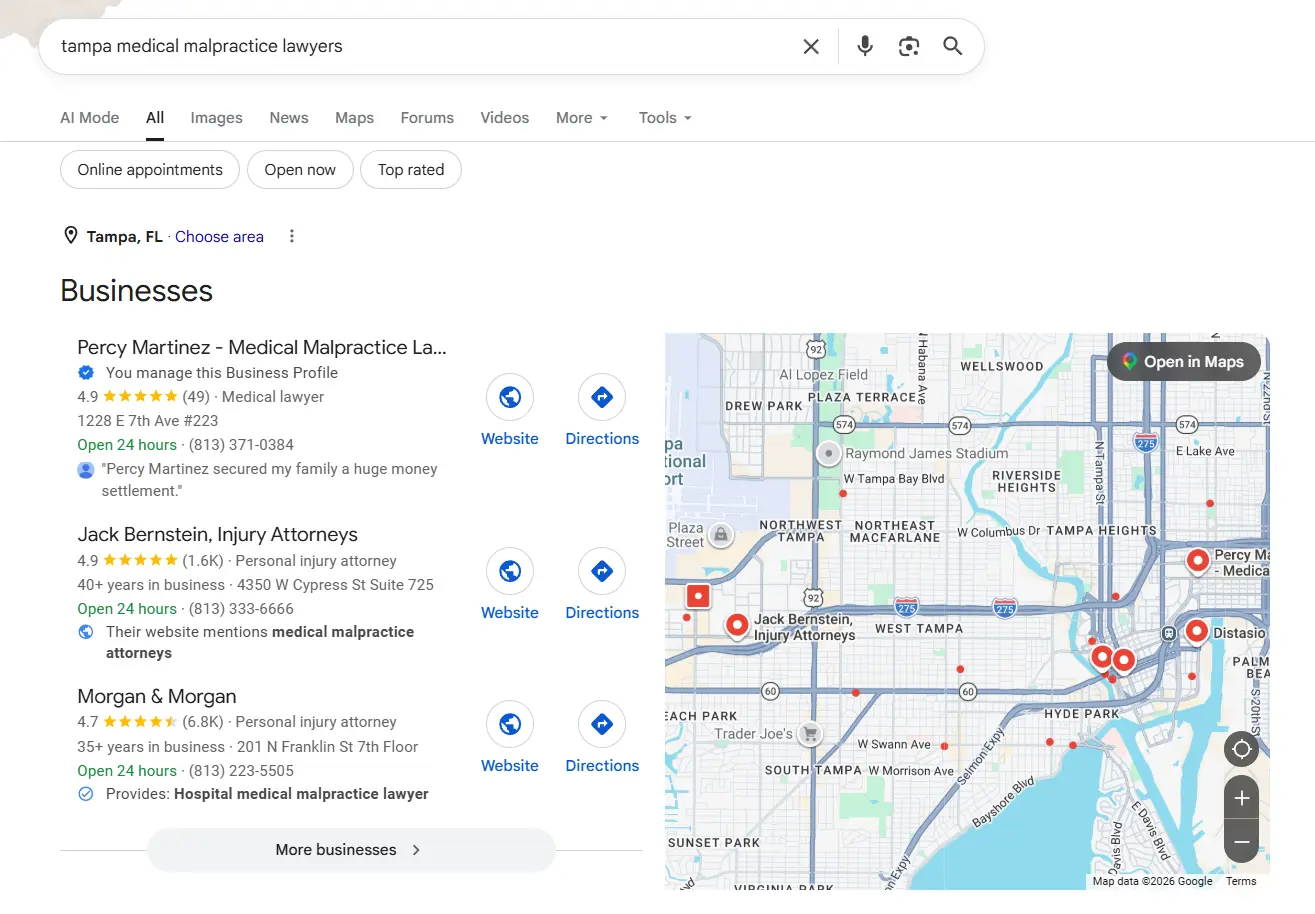Click the magnifying glass search icon
The width and height of the screenshot is (1315, 914).
(x=953, y=46)
